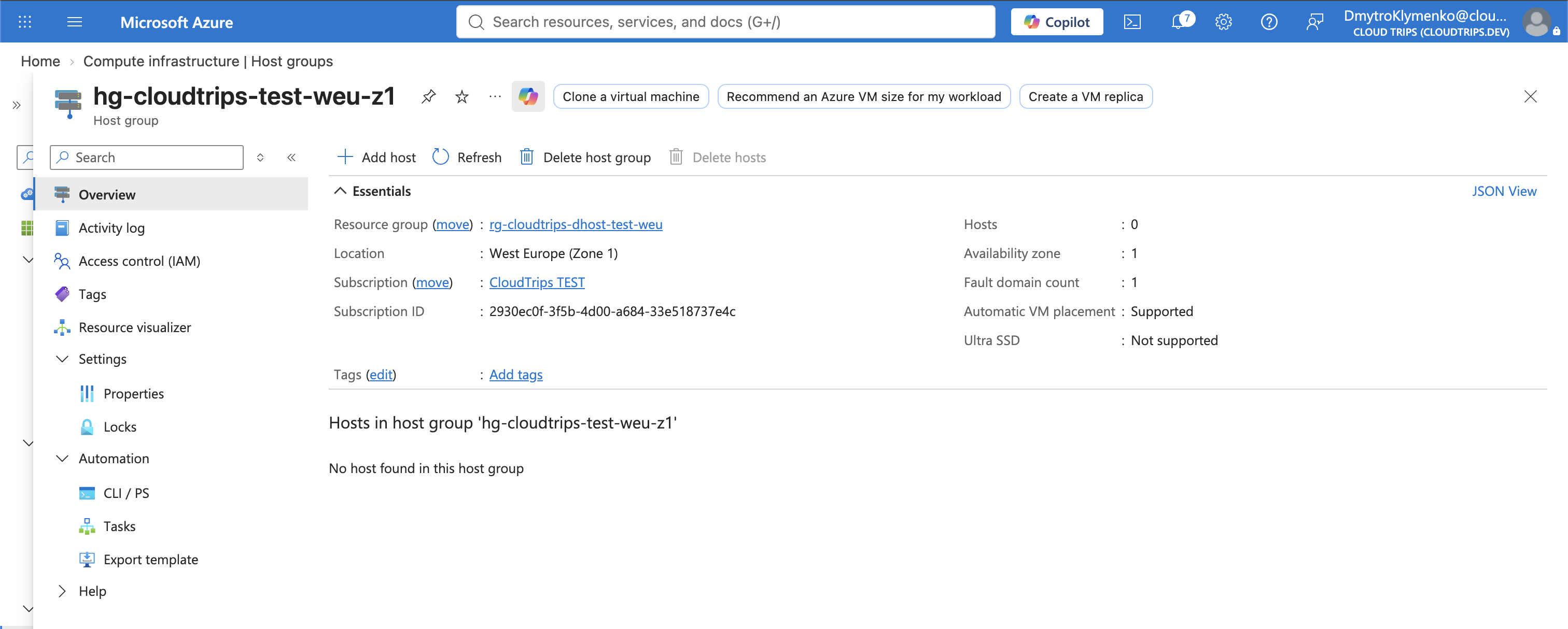Pin the host group to dashboard
1568x629 pixels.
[428, 96]
